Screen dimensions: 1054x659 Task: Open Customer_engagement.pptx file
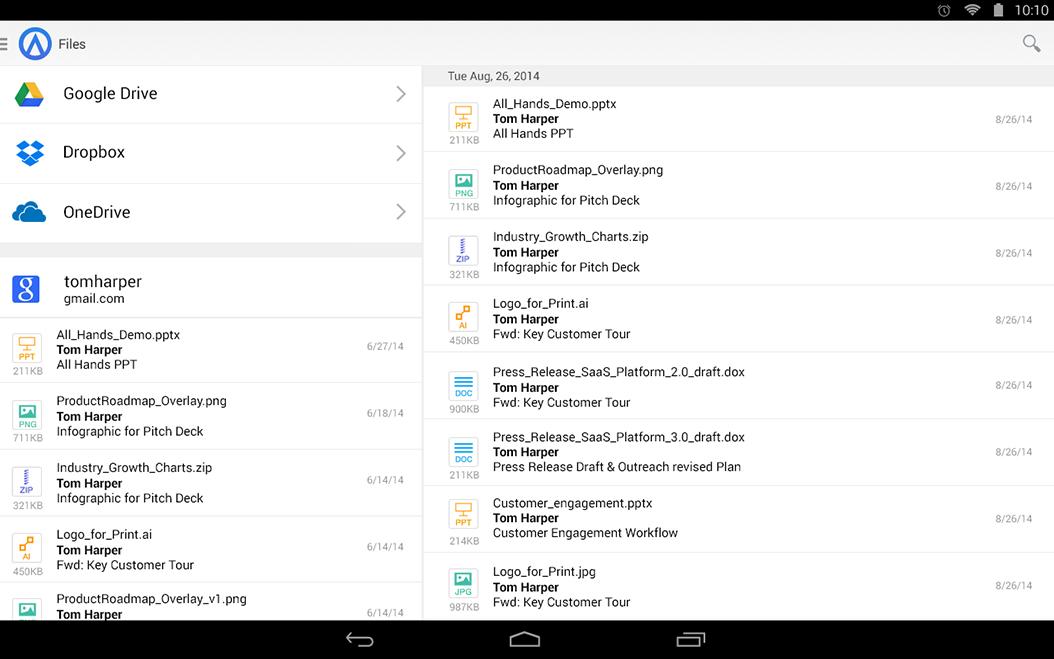[x=738, y=518]
